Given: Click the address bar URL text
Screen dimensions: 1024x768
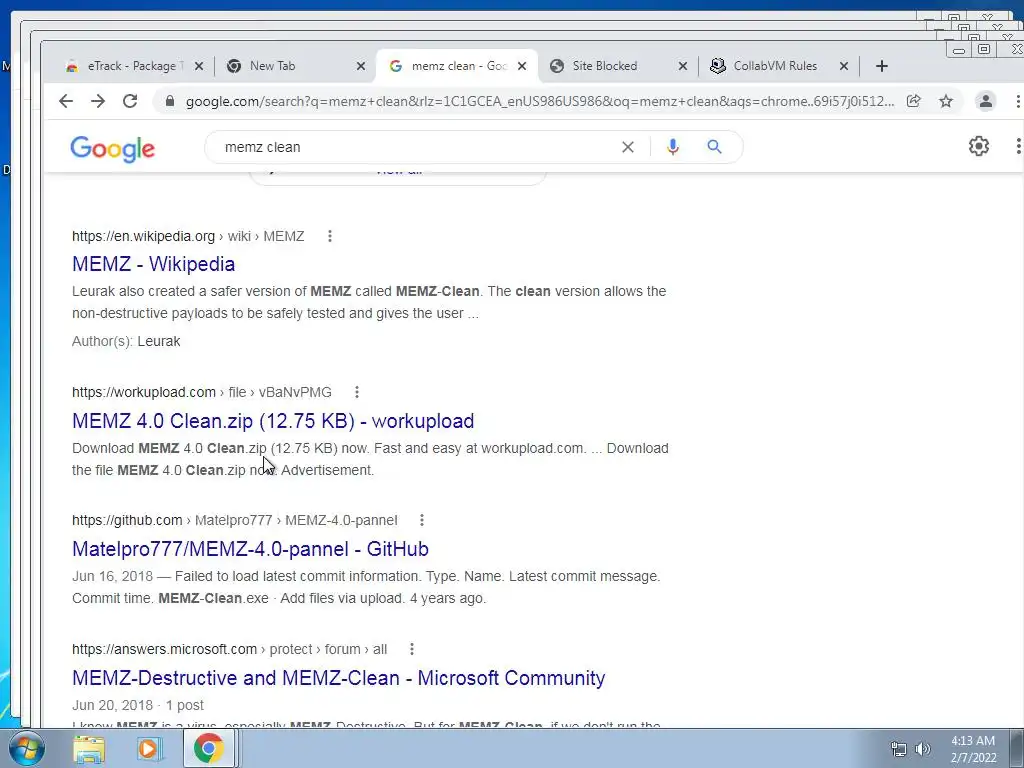Looking at the screenshot, I should click(539, 101).
